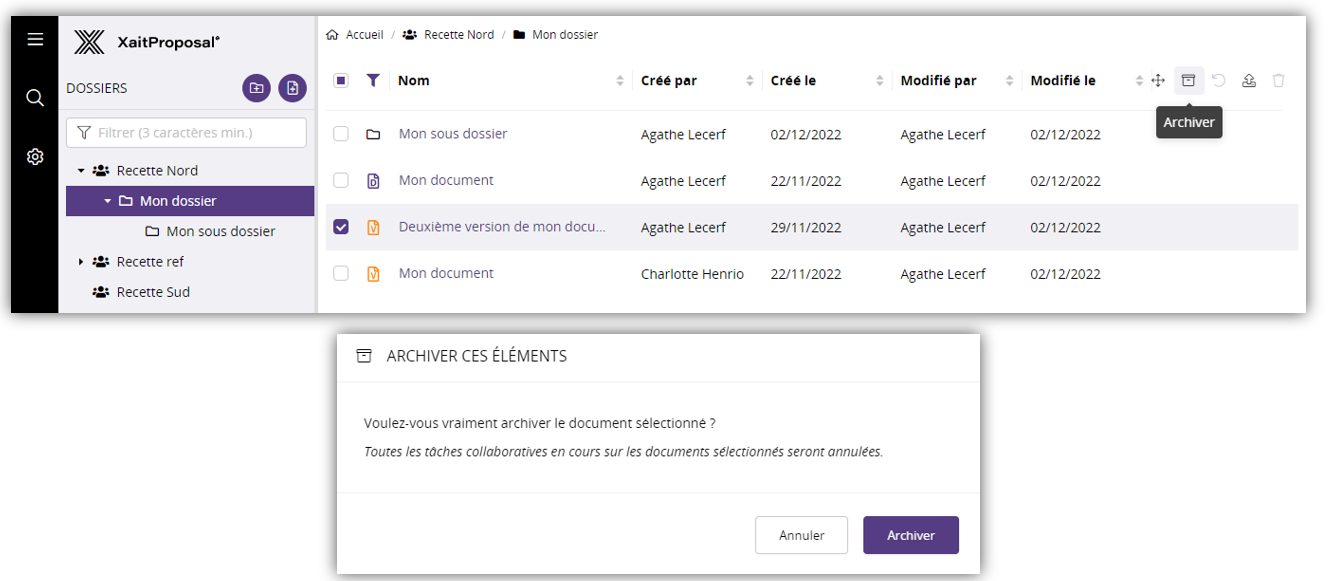1335x581 pixels.
Task: Click the export icon in the toolbar
Action: (x=1249, y=81)
